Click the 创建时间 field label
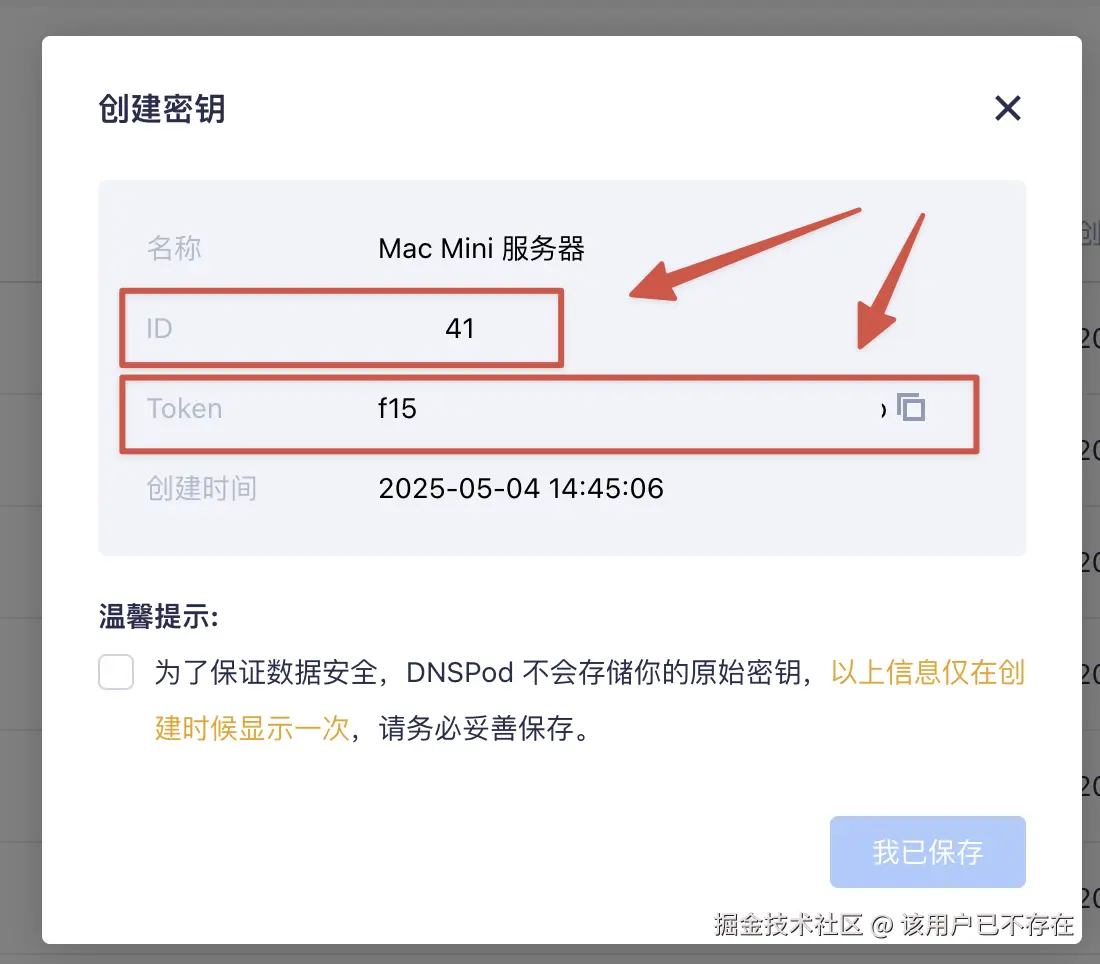The image size is (1100, 964). tap(201, 488)
